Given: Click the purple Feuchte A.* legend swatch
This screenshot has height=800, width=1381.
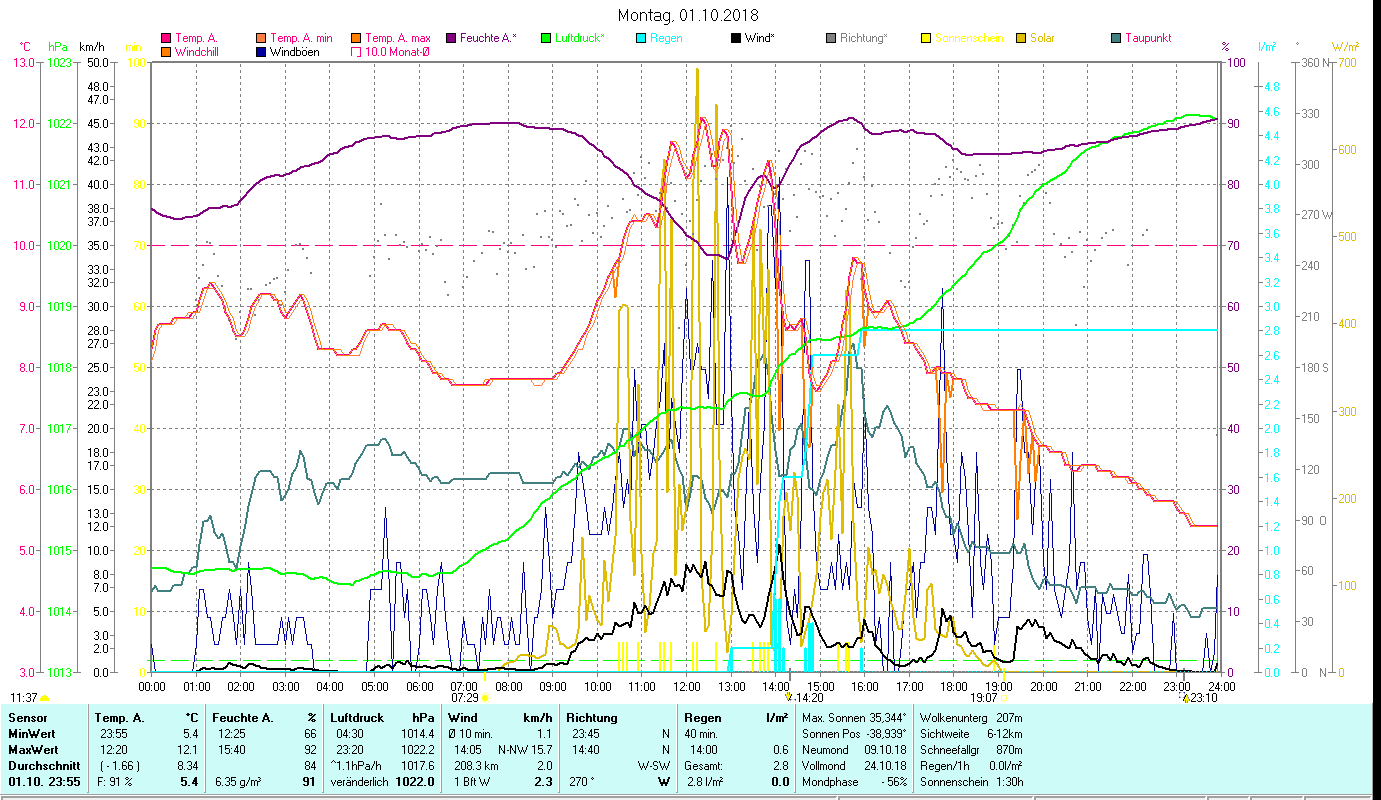Looking at the screenshot, I should (x=450, y=38).
